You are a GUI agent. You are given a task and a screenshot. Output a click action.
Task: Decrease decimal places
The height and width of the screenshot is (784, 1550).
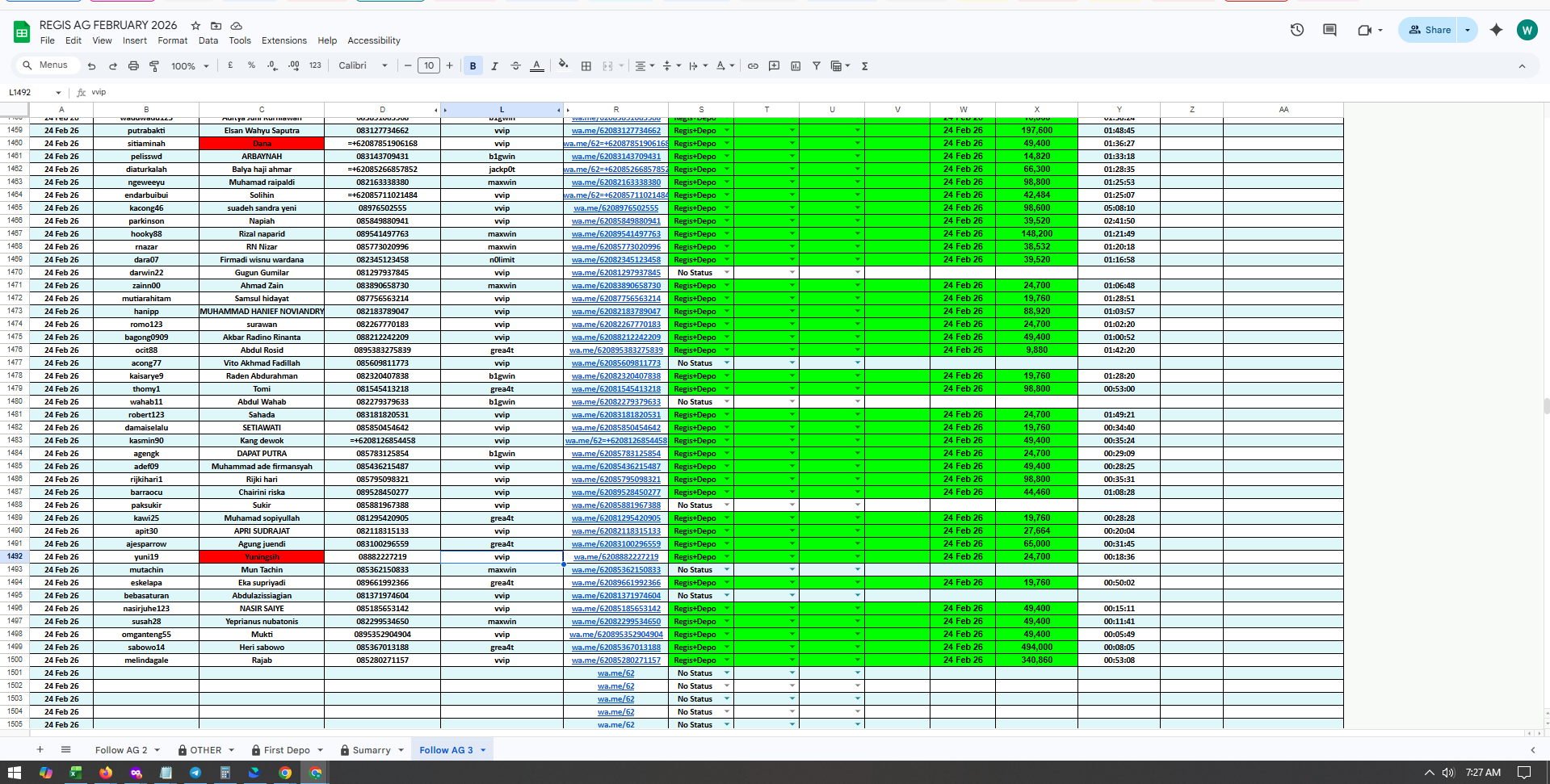point(272,65)
